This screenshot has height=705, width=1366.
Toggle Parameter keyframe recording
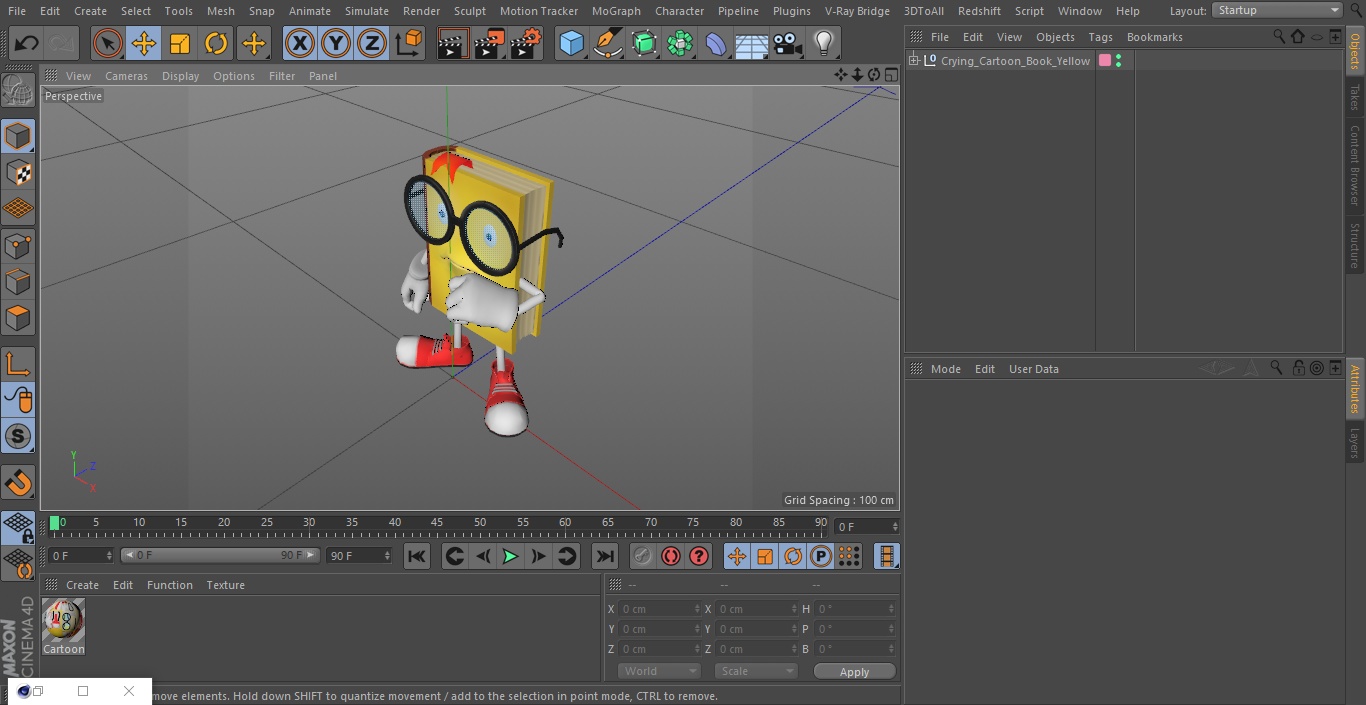[x=821, y=556]
